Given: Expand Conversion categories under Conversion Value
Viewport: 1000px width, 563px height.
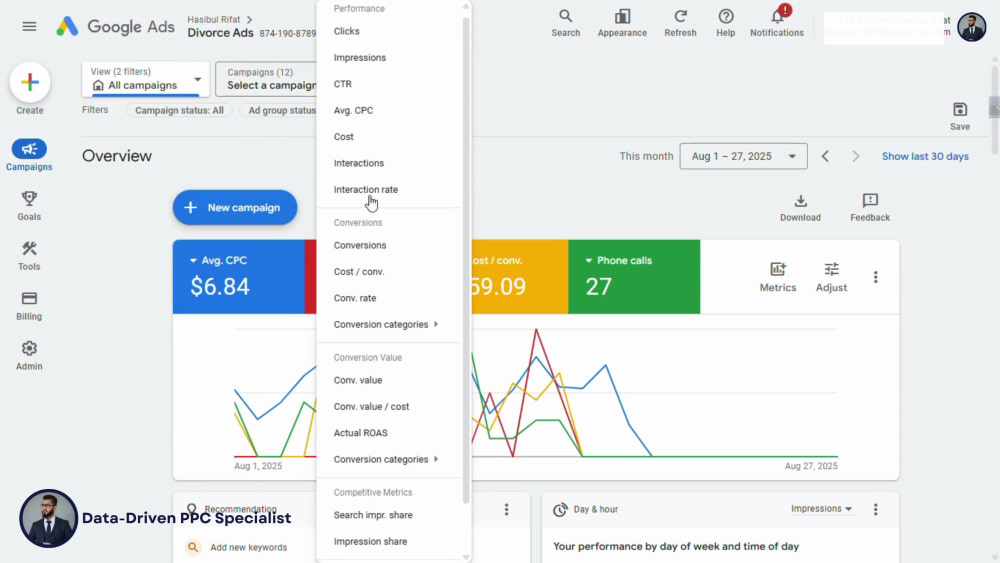Looking at the screenshot, I should [386, 459].
